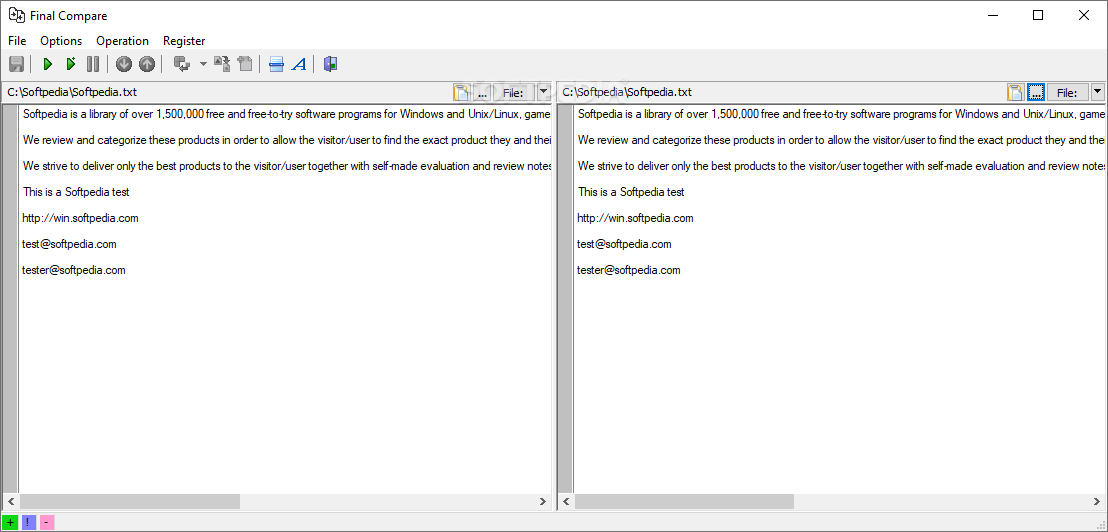Viewport: 1108px width, 532px height.
Task: Click 'We review and categorize' line in left pane
Action: click(287, 140)
